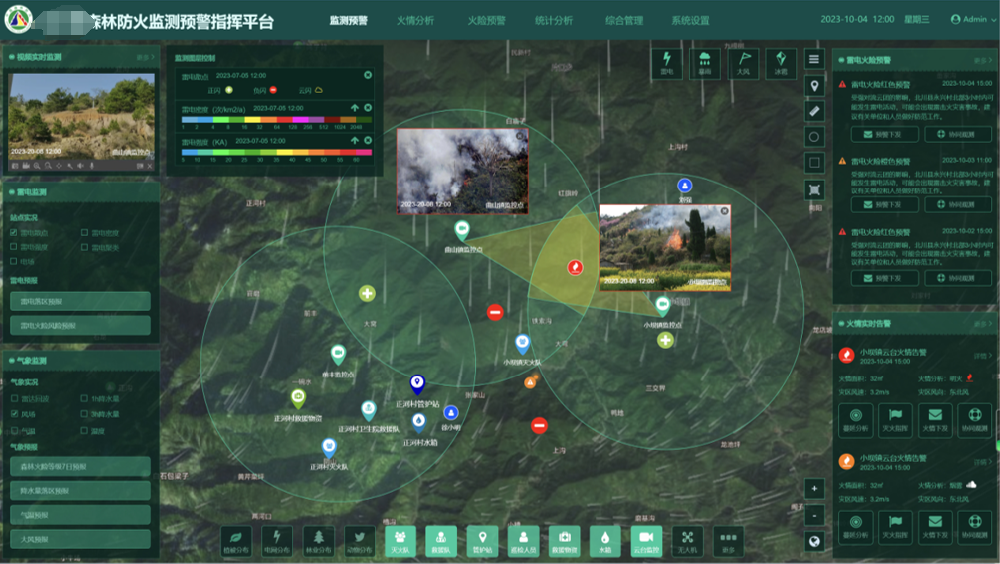
Task: Click the 雷电 lightning icon on map toolbar
Action: [668, 62]
